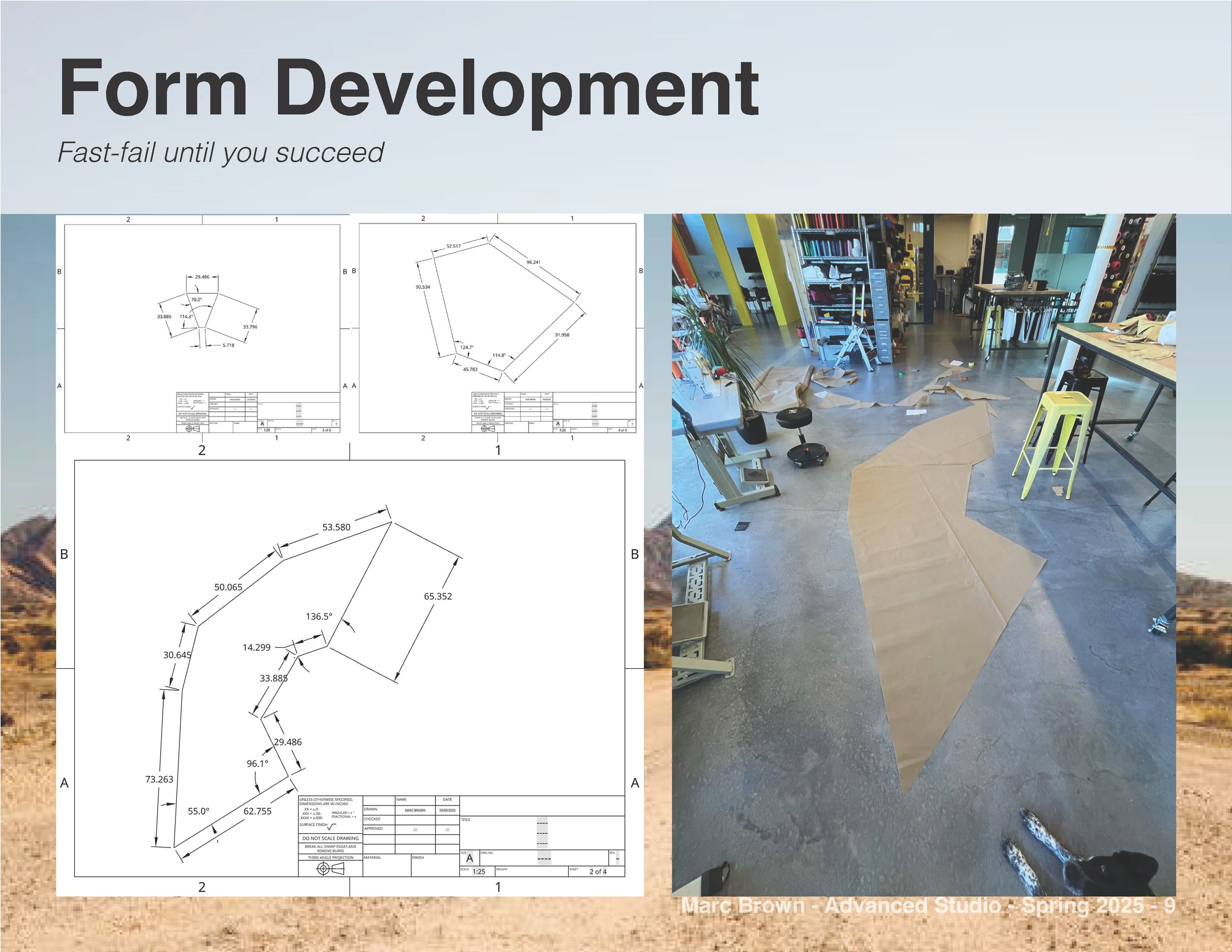Screen dimensions: 1232x952
Task: Click the 73.263 dimension on the left edge
Action: [x=159, y=780]
